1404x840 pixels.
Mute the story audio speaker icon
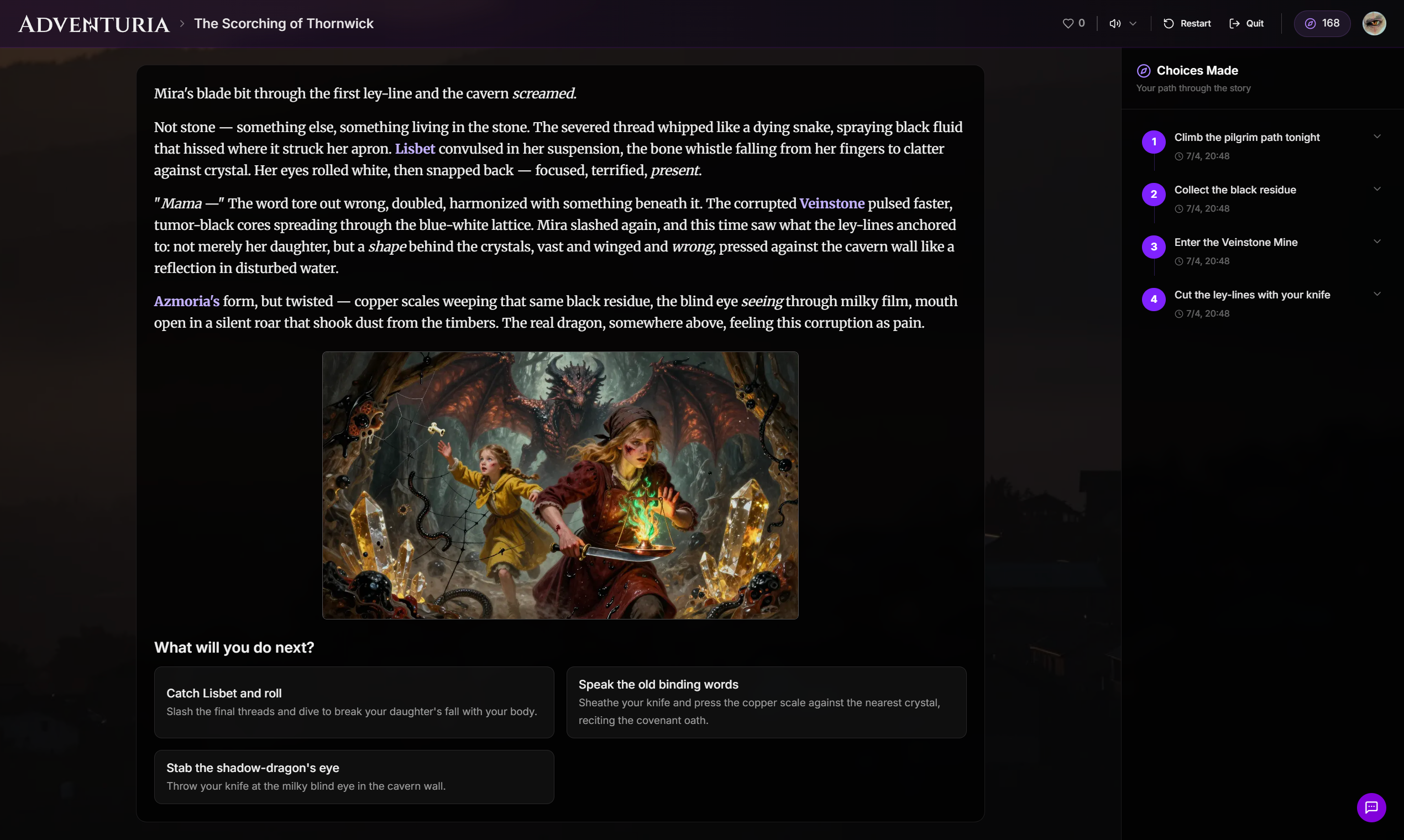[1115, 23]
